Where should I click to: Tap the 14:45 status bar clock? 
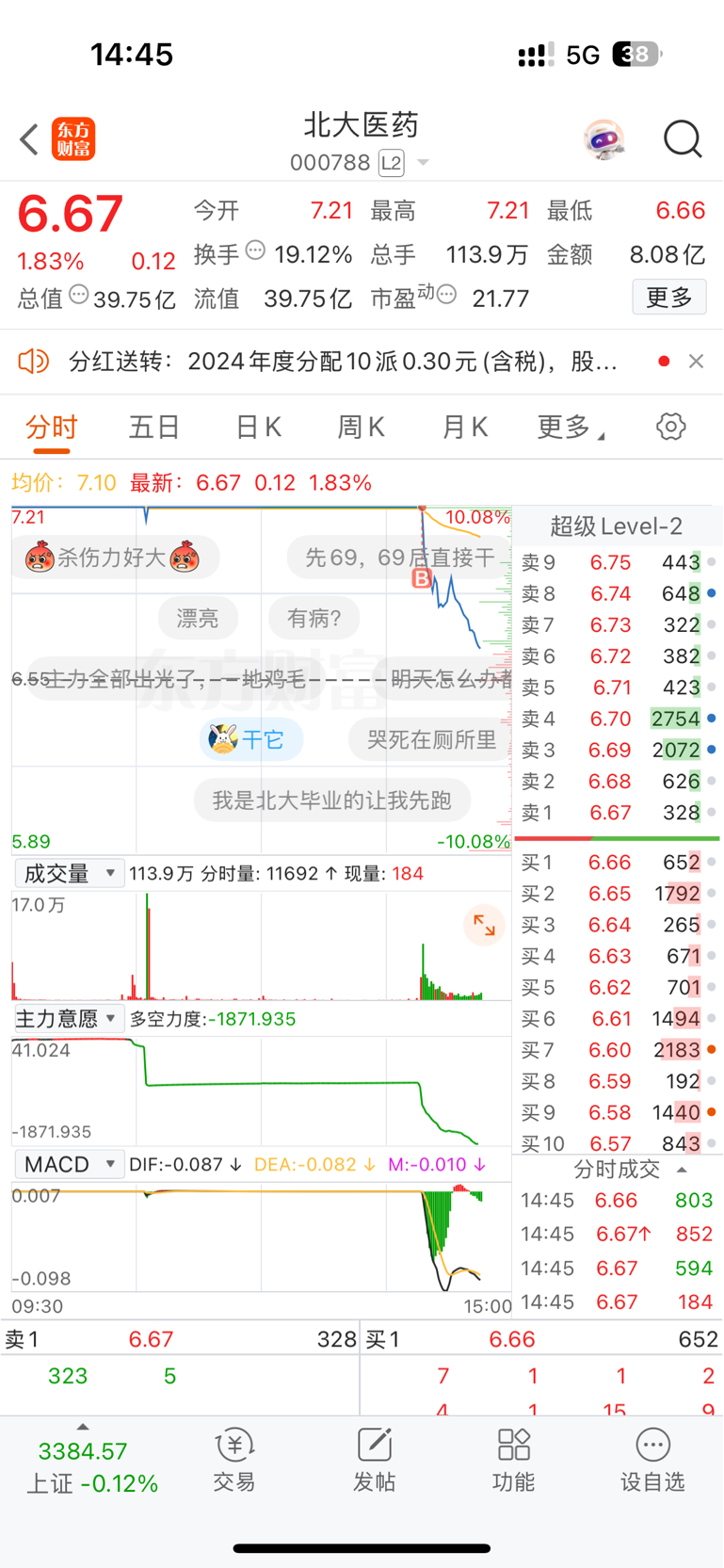pyautogui.click(x=132, y=55)
